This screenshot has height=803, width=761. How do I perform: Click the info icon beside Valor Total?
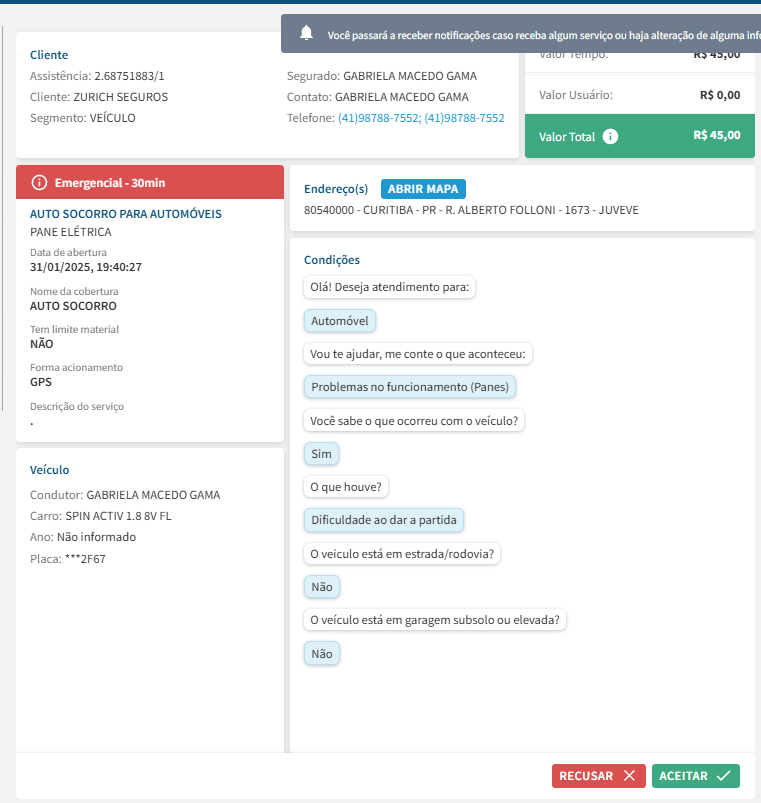pos(611,137)
